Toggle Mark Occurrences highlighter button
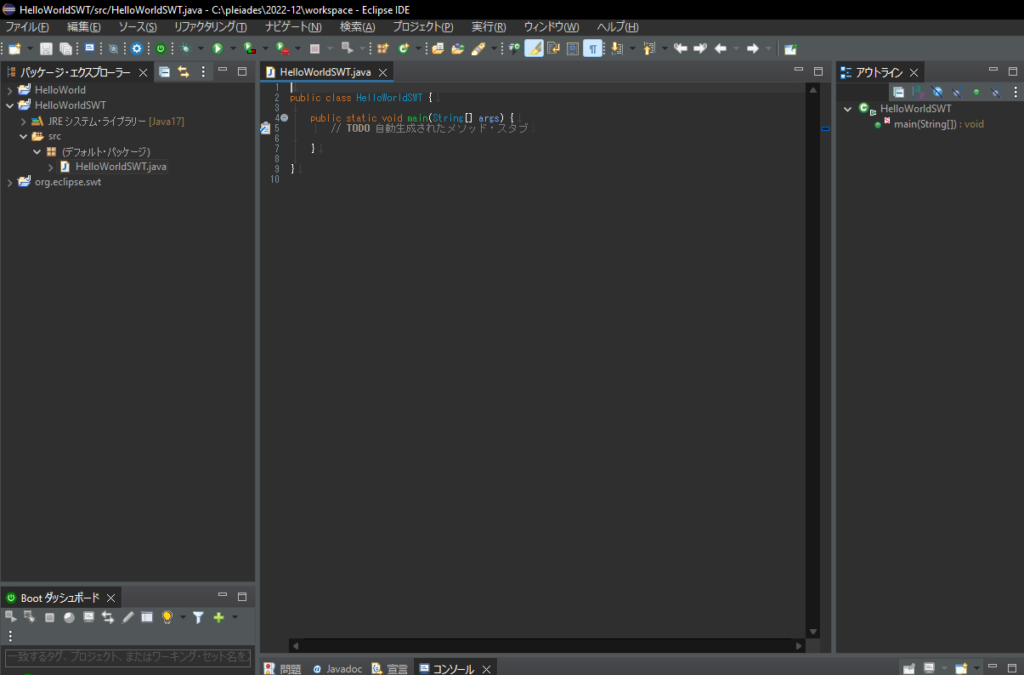1024x675 pixels. point(534,48)
